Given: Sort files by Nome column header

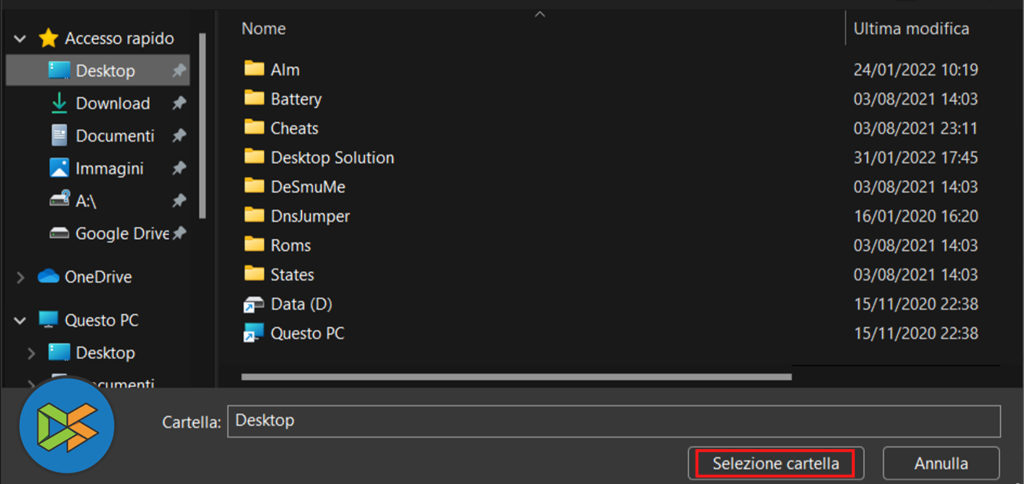Looking at the screenshot, I should point(264,29).
